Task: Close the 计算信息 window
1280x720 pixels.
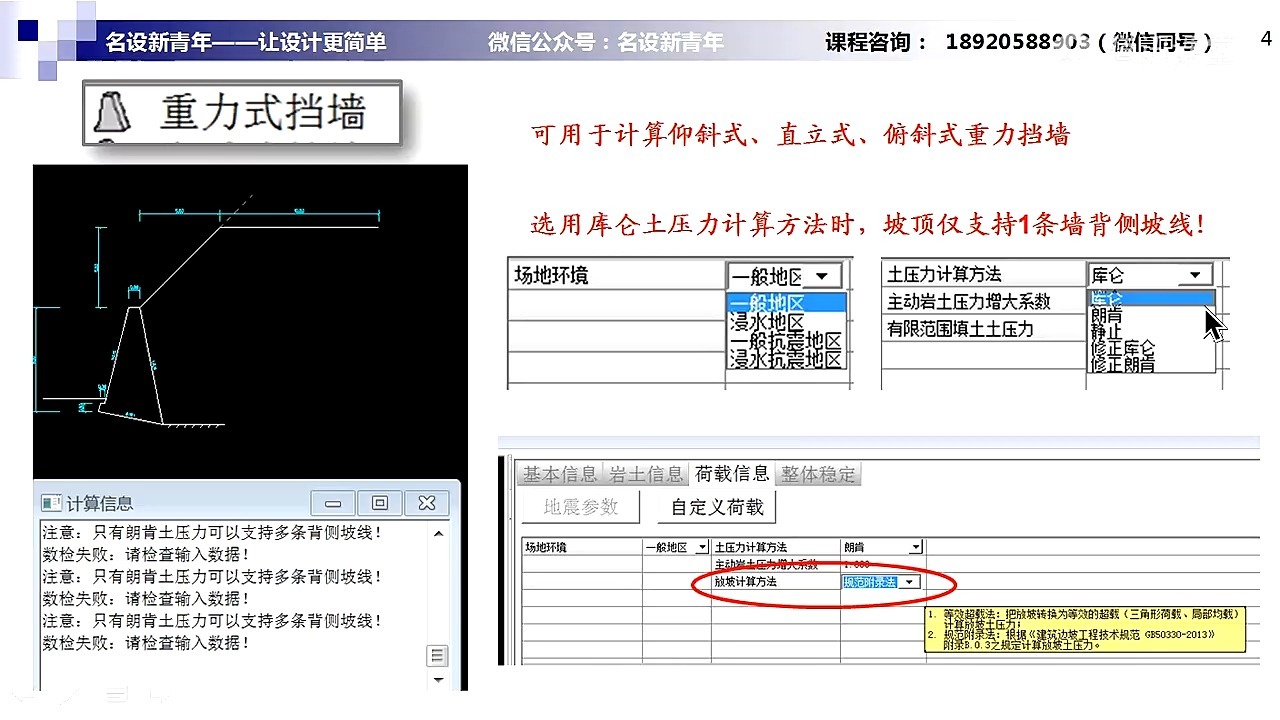Action: point(427,503)
